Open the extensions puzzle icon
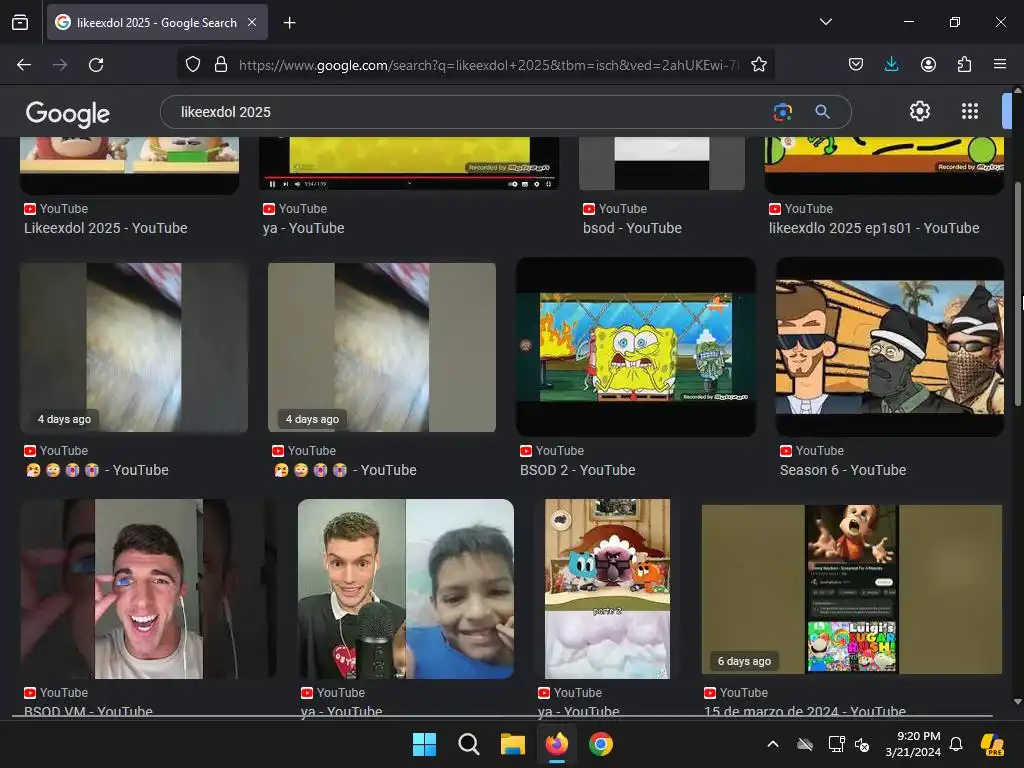1024x768 pixels. click(x=964, y=65)
